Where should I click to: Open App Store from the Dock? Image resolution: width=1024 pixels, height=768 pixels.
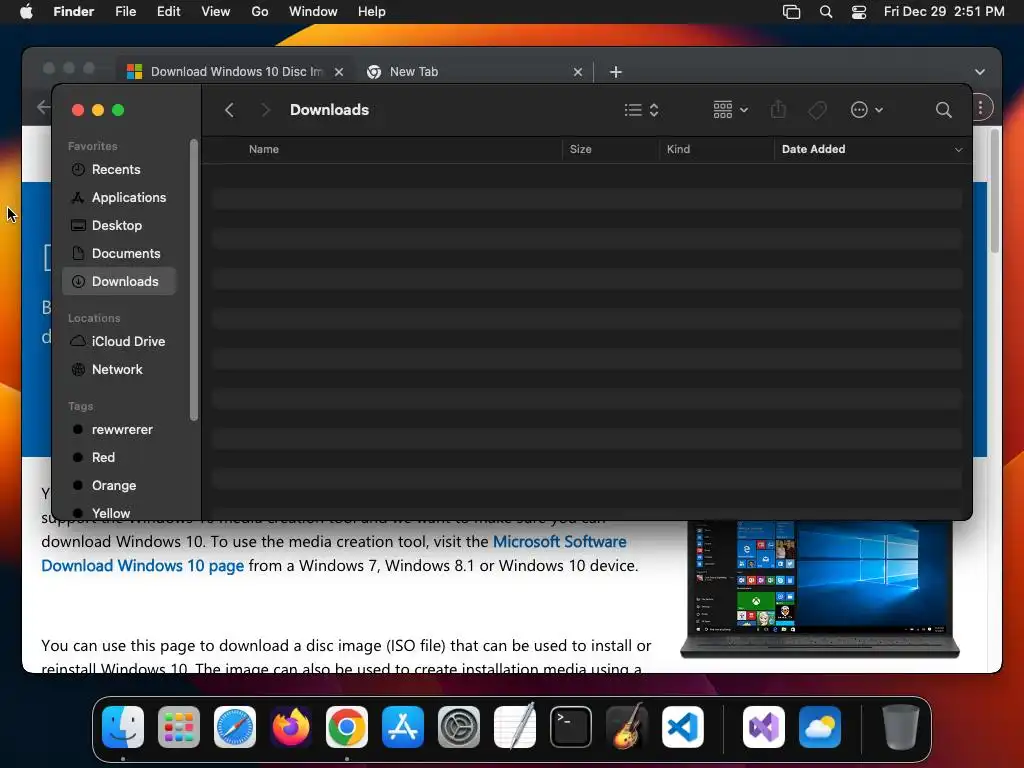(x=403, y=727)
